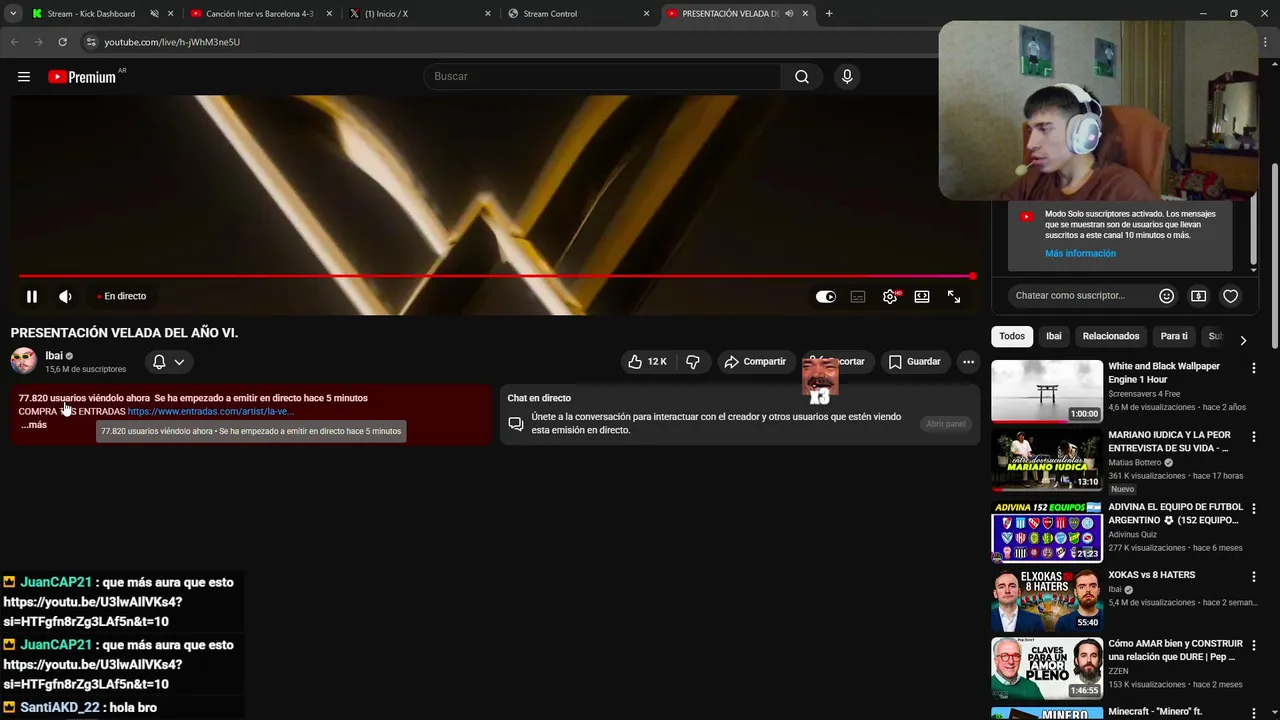Jump to live with En directo
The image size is (1280, 720).
(122, 296)
